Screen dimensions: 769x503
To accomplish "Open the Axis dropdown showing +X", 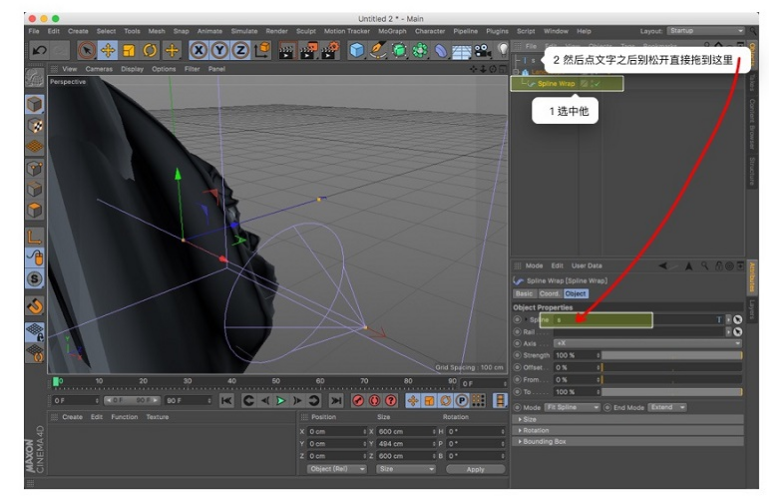I will pos(647,343).
